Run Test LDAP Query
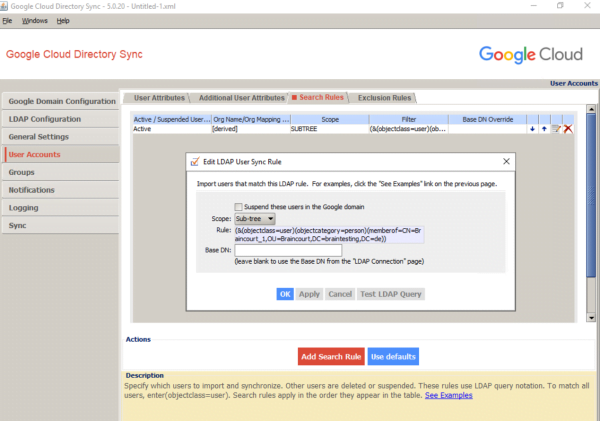The height and width of the screenshot is (421, 600). point(391,294)
